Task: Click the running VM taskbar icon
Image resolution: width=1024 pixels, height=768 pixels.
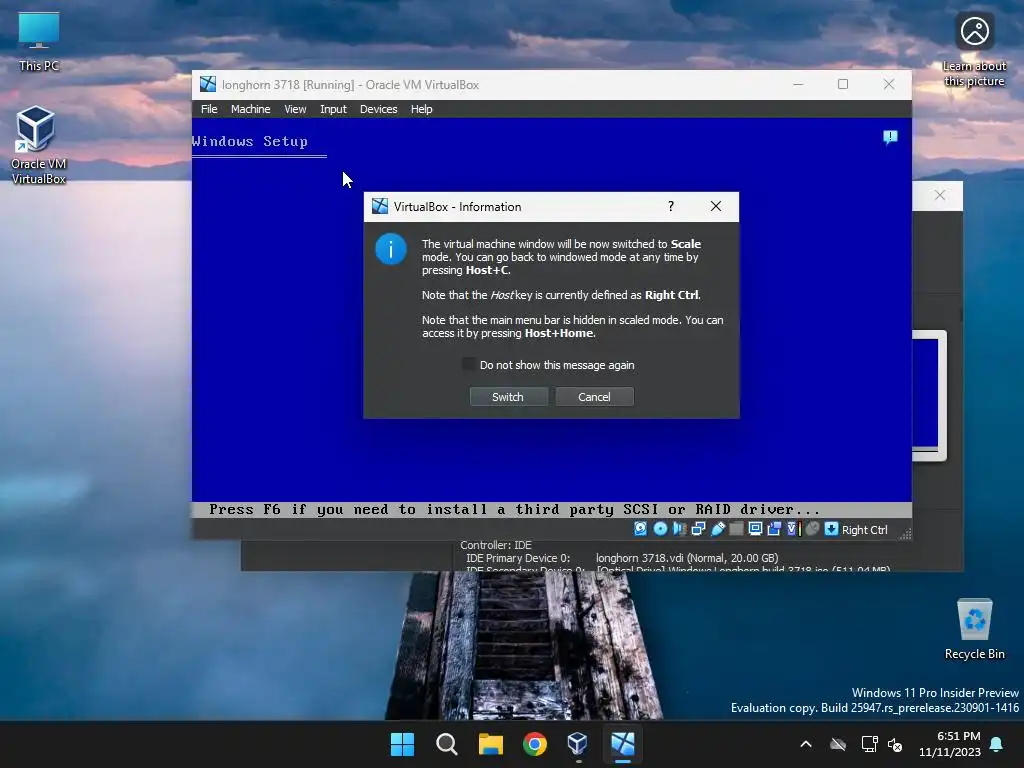Action: tap(622, 744)
